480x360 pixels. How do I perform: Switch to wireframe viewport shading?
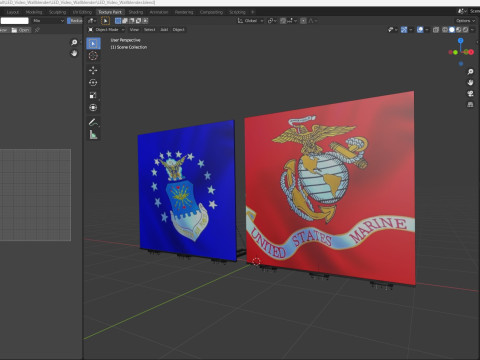(445, 30)
